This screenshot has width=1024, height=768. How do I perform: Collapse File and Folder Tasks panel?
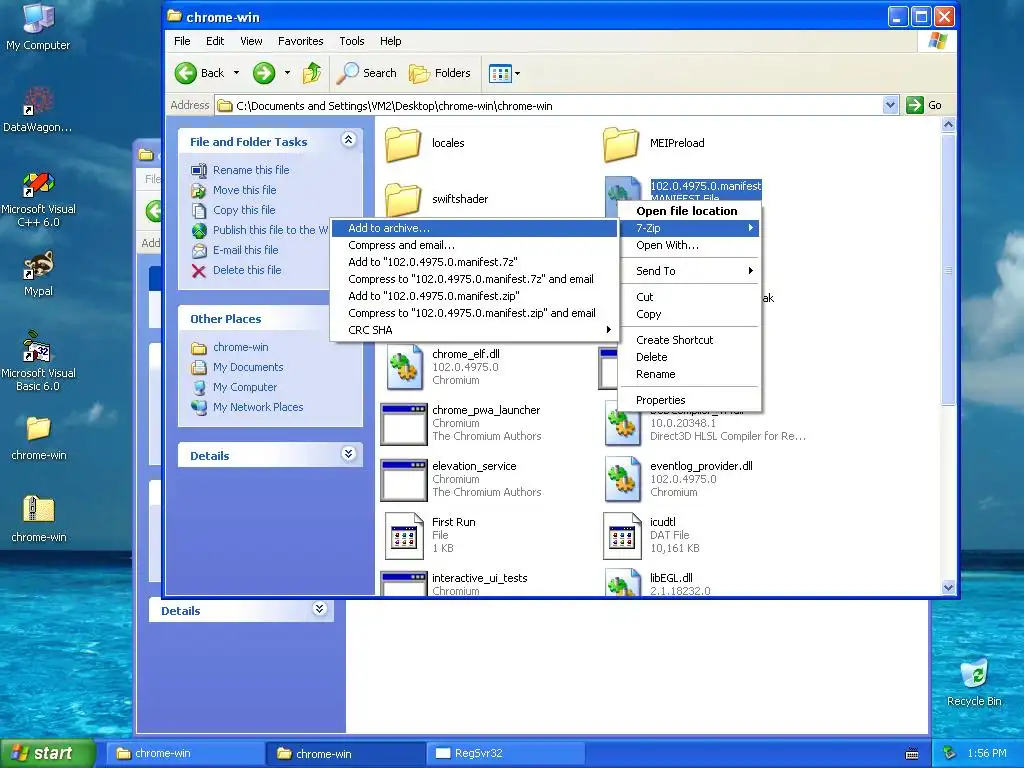coord(349,140)
